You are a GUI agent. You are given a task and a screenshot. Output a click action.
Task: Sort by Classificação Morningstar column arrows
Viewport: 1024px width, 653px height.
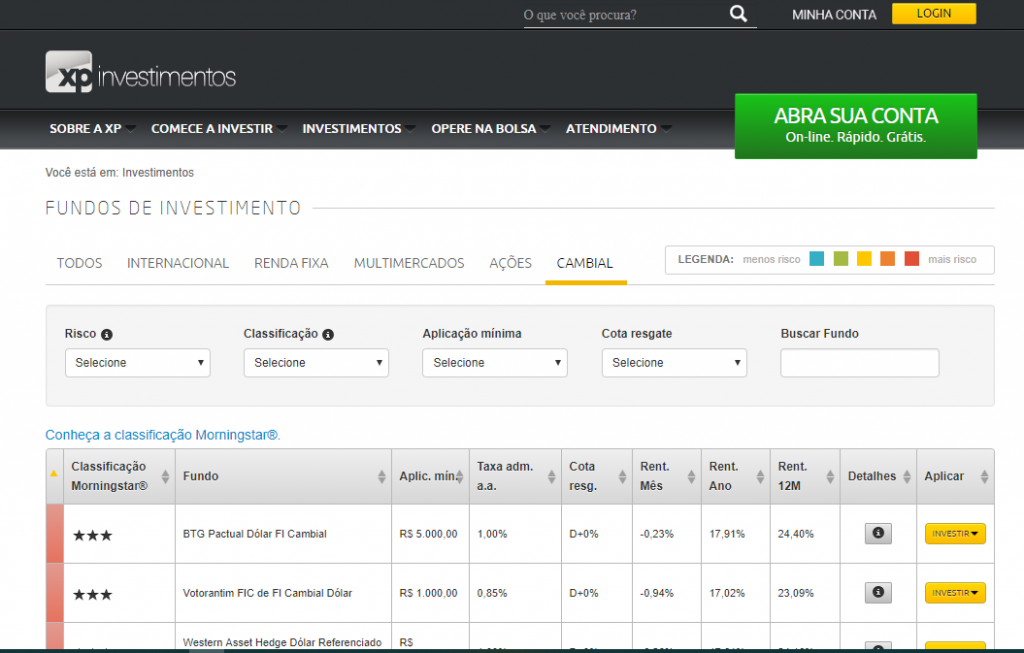(165, 477)
